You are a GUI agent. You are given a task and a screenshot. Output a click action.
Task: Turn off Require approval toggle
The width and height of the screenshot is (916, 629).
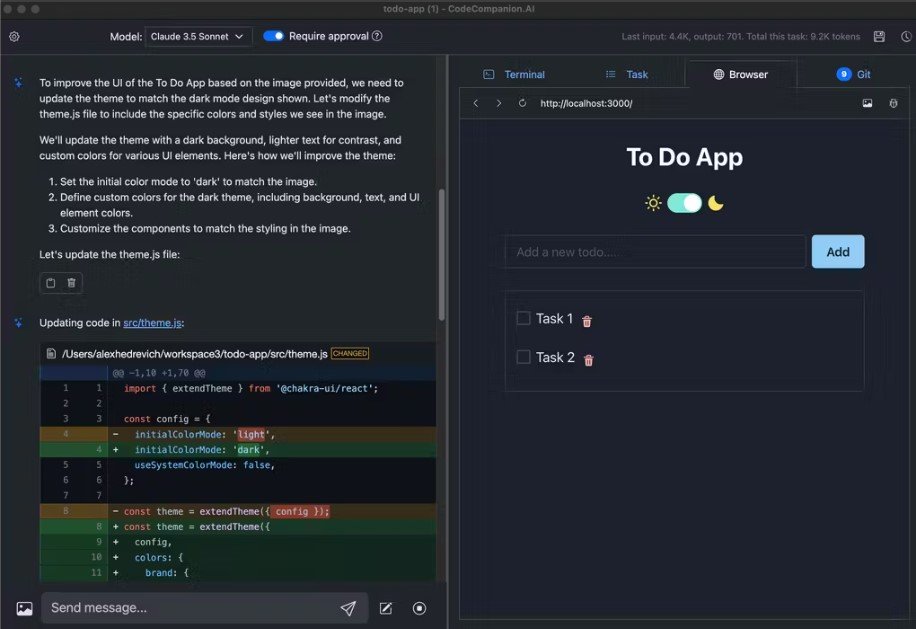coord(273,36)
